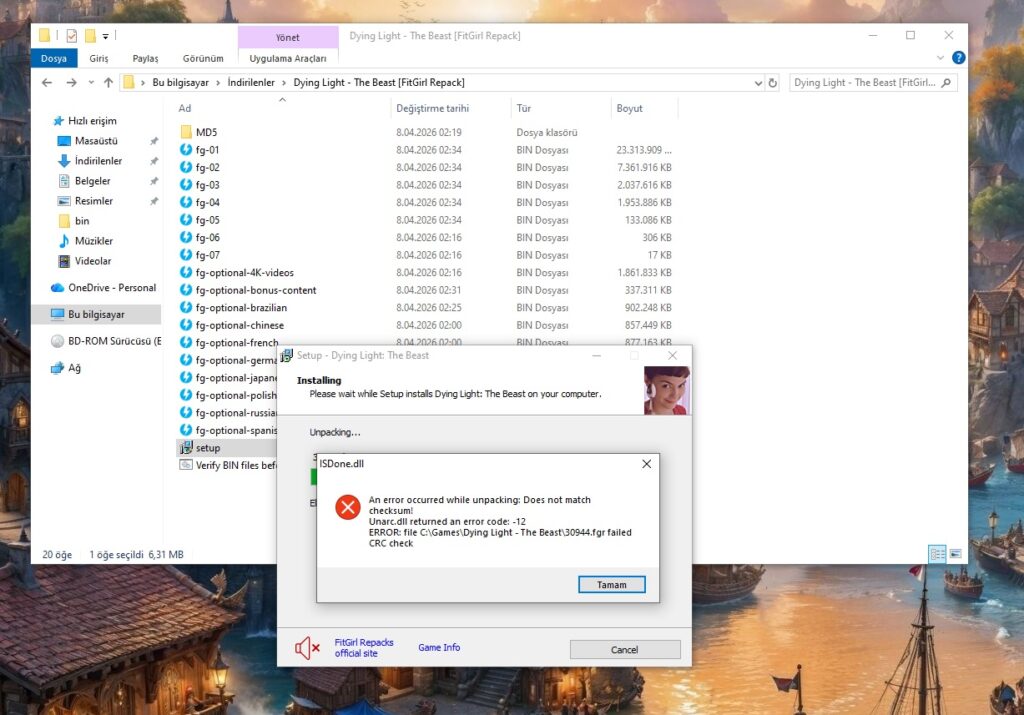This screenshot has width=1024, height=715.
Task: Switch to the Giriş ribbon tab
Action: (x=99, y=58)
